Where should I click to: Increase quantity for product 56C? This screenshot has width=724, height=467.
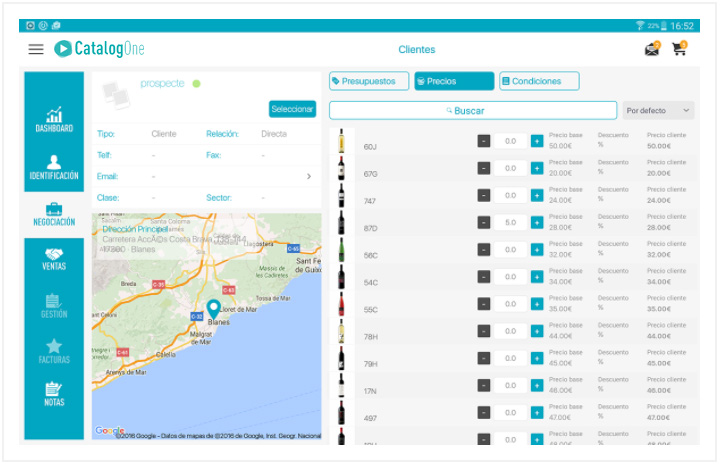[537, 250]
